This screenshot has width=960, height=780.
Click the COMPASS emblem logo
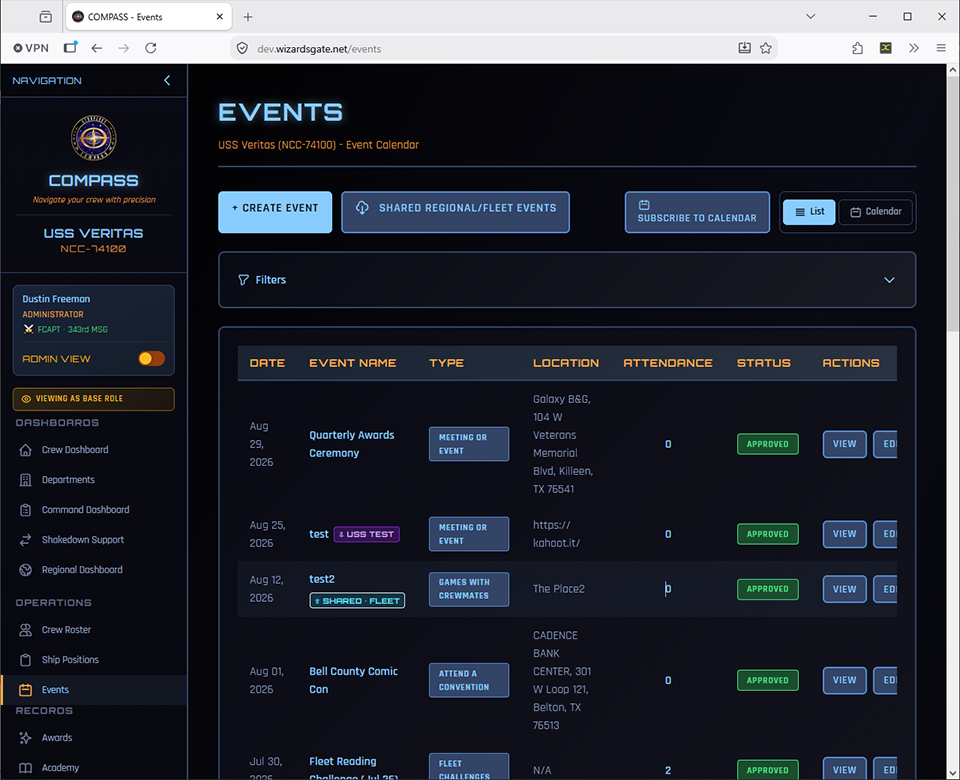[94, 137]
